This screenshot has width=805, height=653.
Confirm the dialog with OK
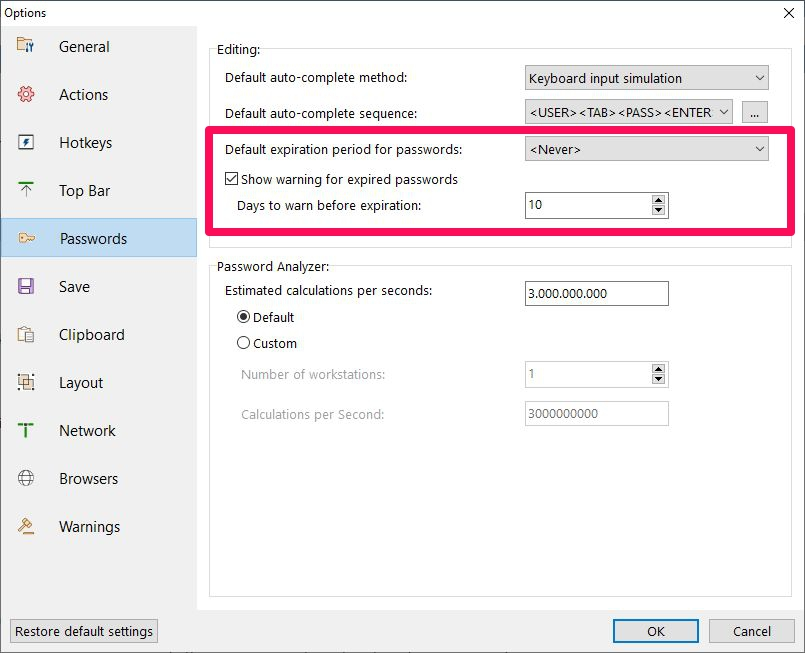click(x=656, y=631)
